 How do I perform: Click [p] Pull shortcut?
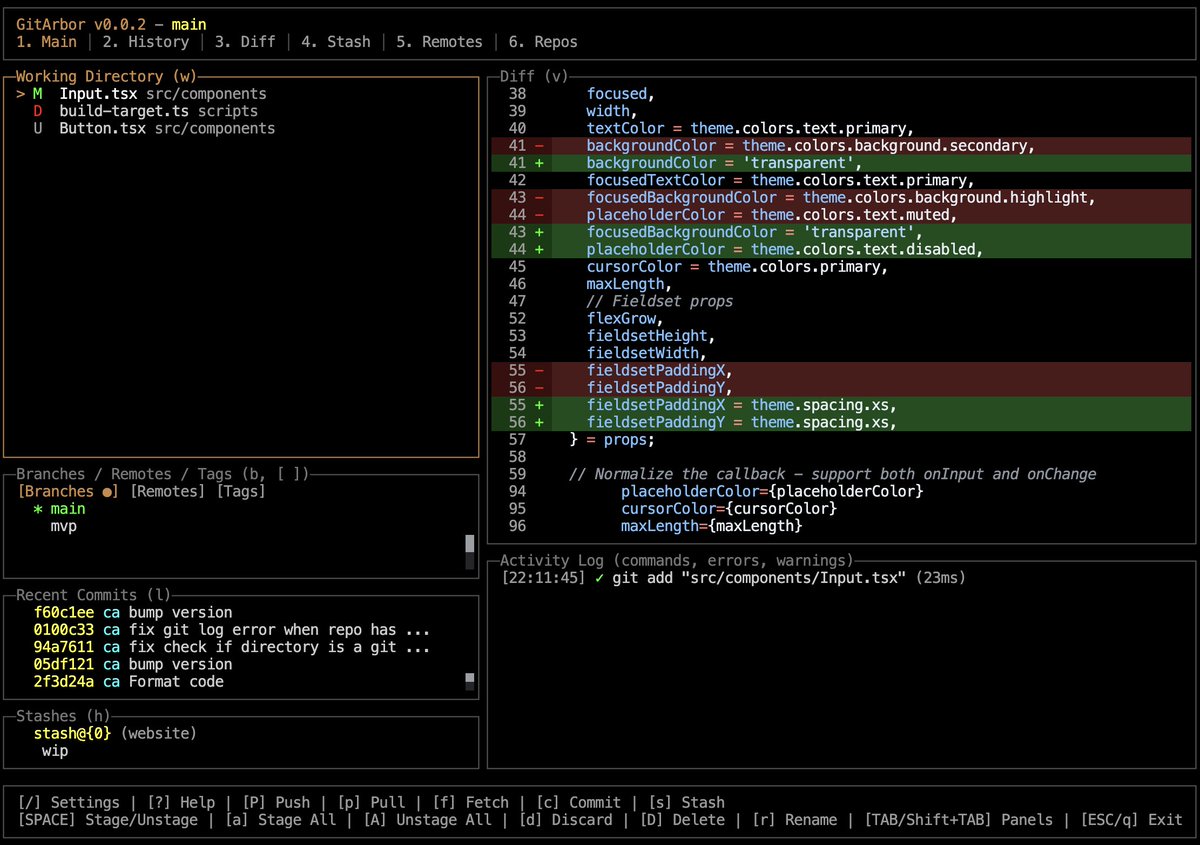tap(370, 802)
